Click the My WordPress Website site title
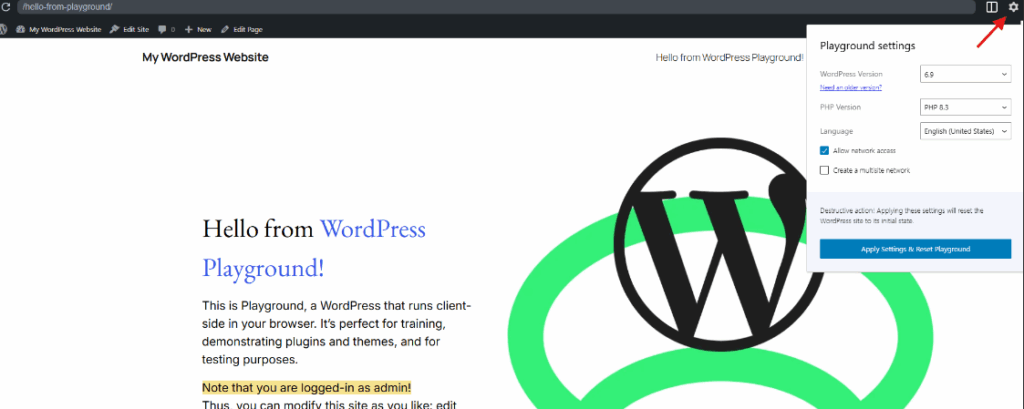The height and width of the screenshot is (409, 1024). [205, 57]
